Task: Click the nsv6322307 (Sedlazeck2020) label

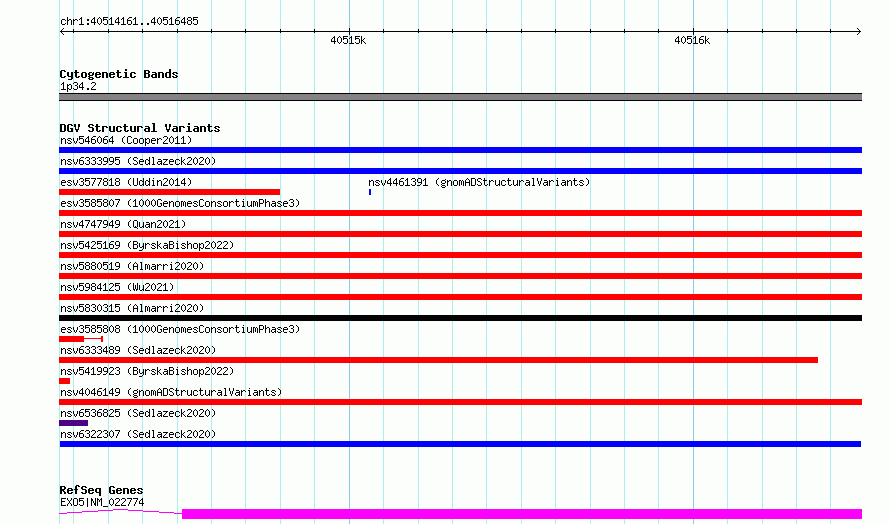Action: pos(138,434)
